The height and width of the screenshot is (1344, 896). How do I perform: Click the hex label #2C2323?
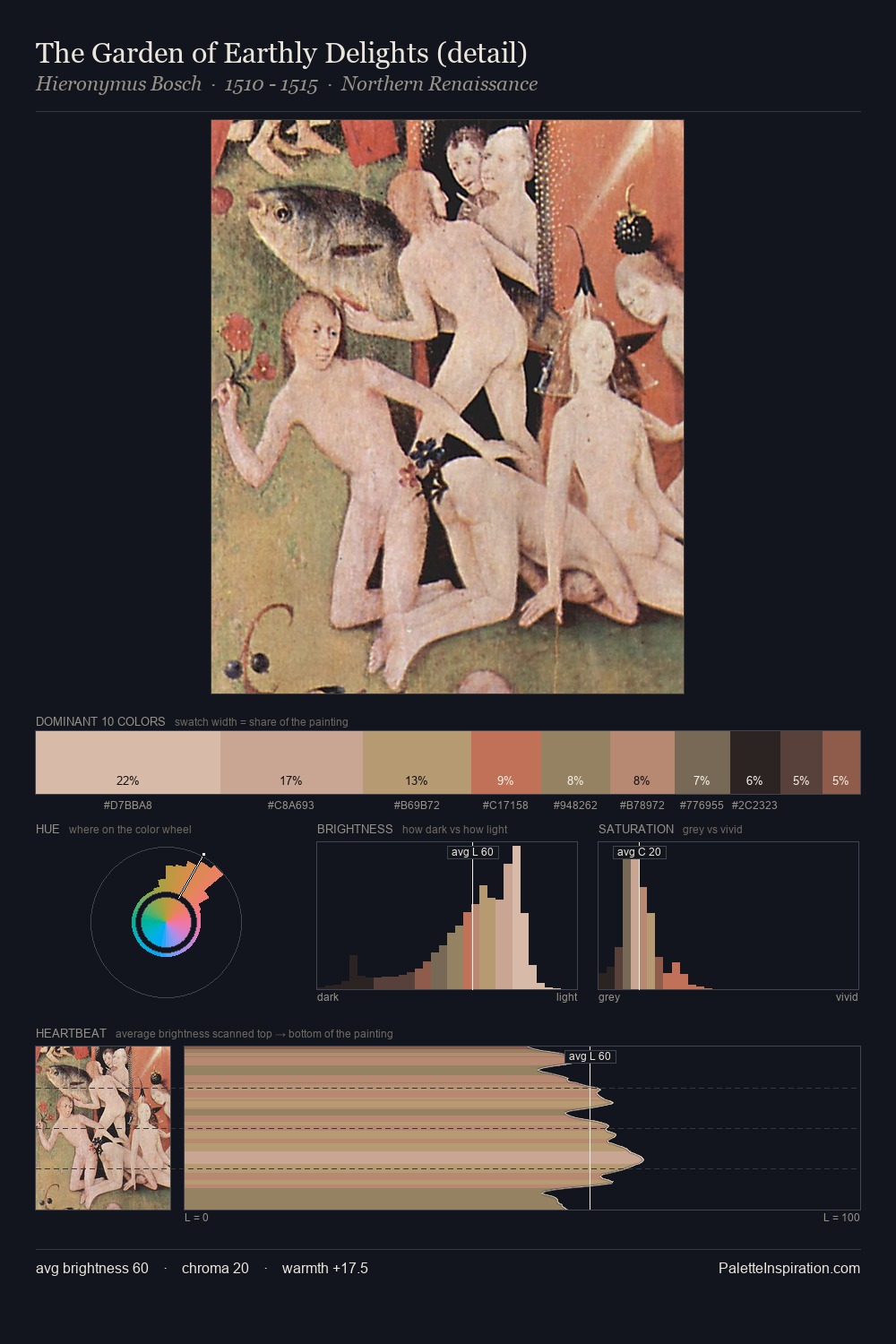(x=754, y=806)
